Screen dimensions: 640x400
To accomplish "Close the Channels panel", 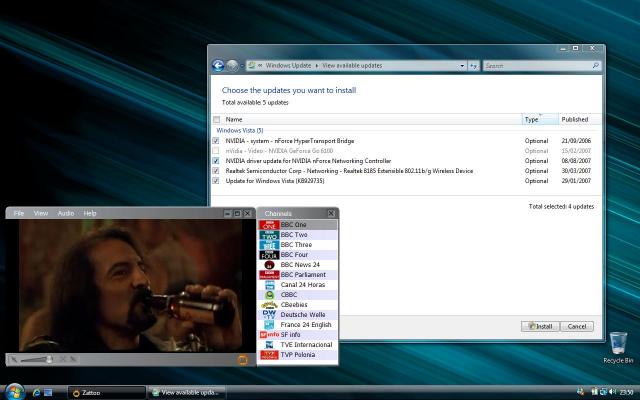I will [331, 213].
